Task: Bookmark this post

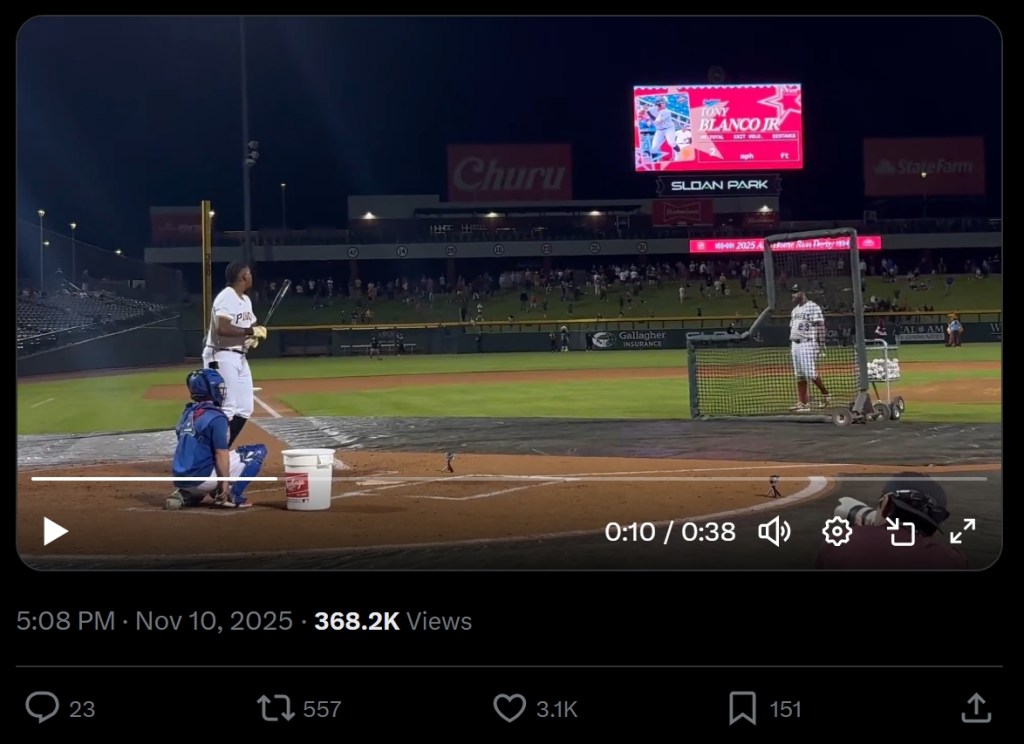Action: (x=742, y=708)
